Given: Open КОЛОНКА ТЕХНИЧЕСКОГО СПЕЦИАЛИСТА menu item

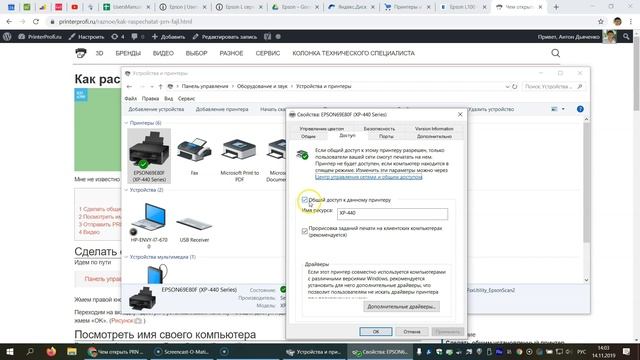Looking at the screenshot, I should [353, 53].
